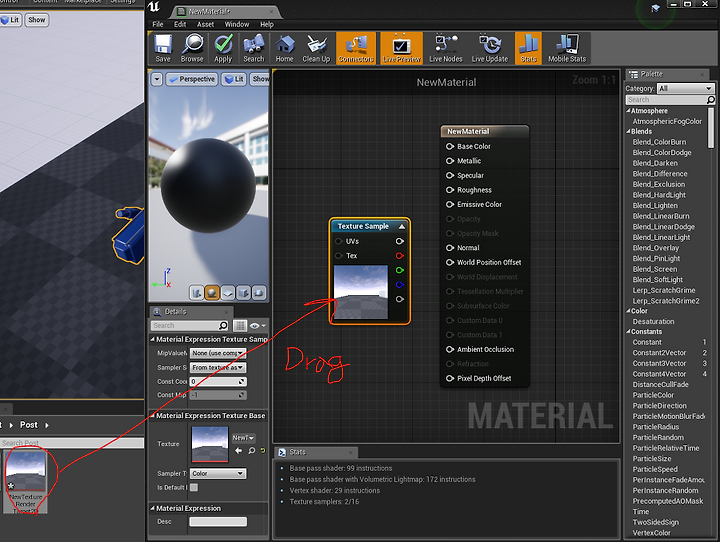Open the NewT texture asset dropdown

243,438
